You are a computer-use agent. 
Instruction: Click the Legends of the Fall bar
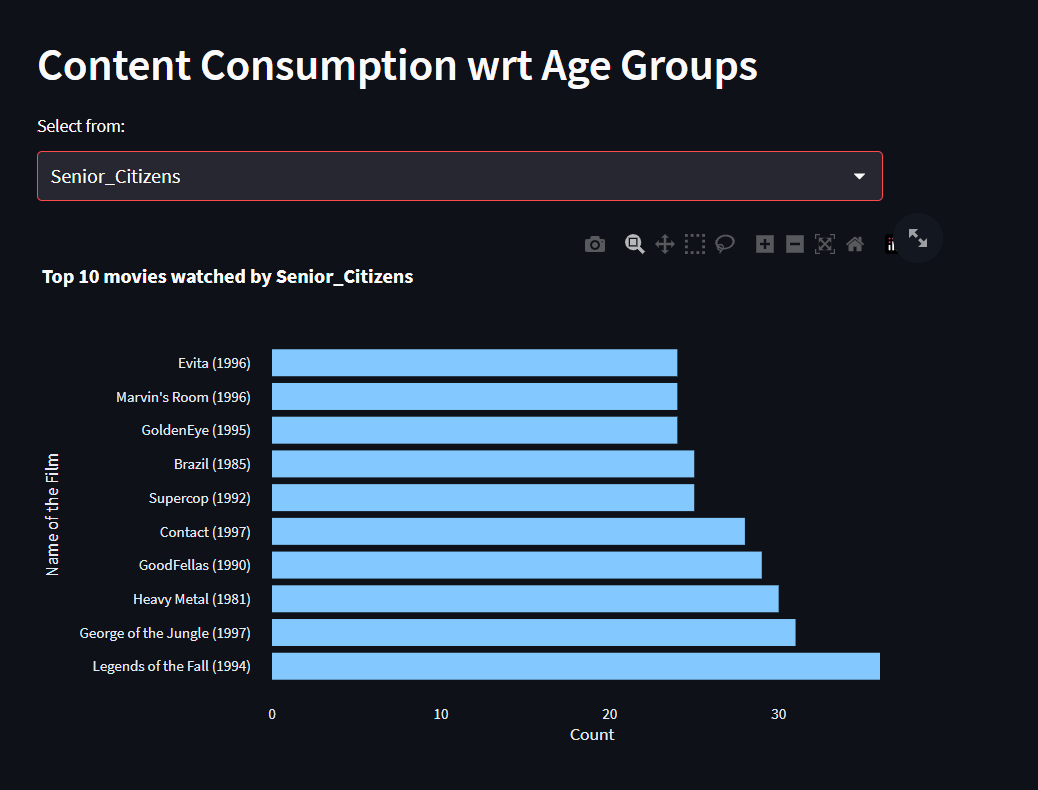click(x=576, y=666)
